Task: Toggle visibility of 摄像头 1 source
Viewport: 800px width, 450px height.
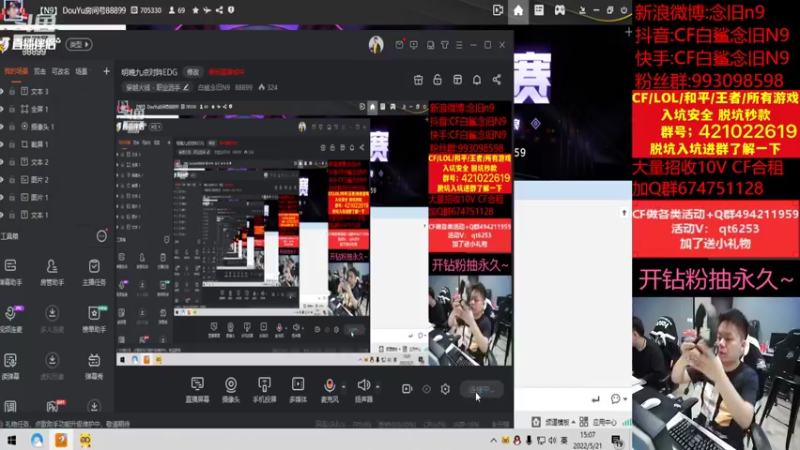Action: point(2,127)
